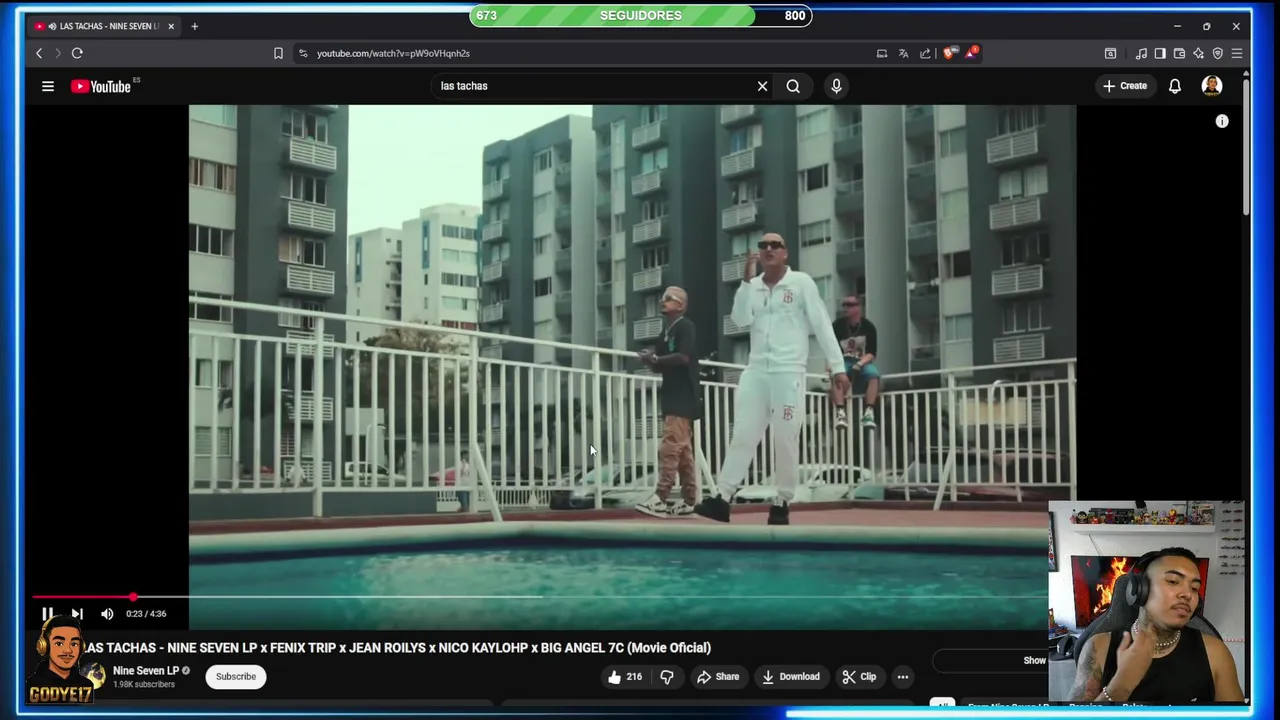This screenshot has height=720, width=1280.
Task: Open the Create menu button
Action: tap(1125, 86)
